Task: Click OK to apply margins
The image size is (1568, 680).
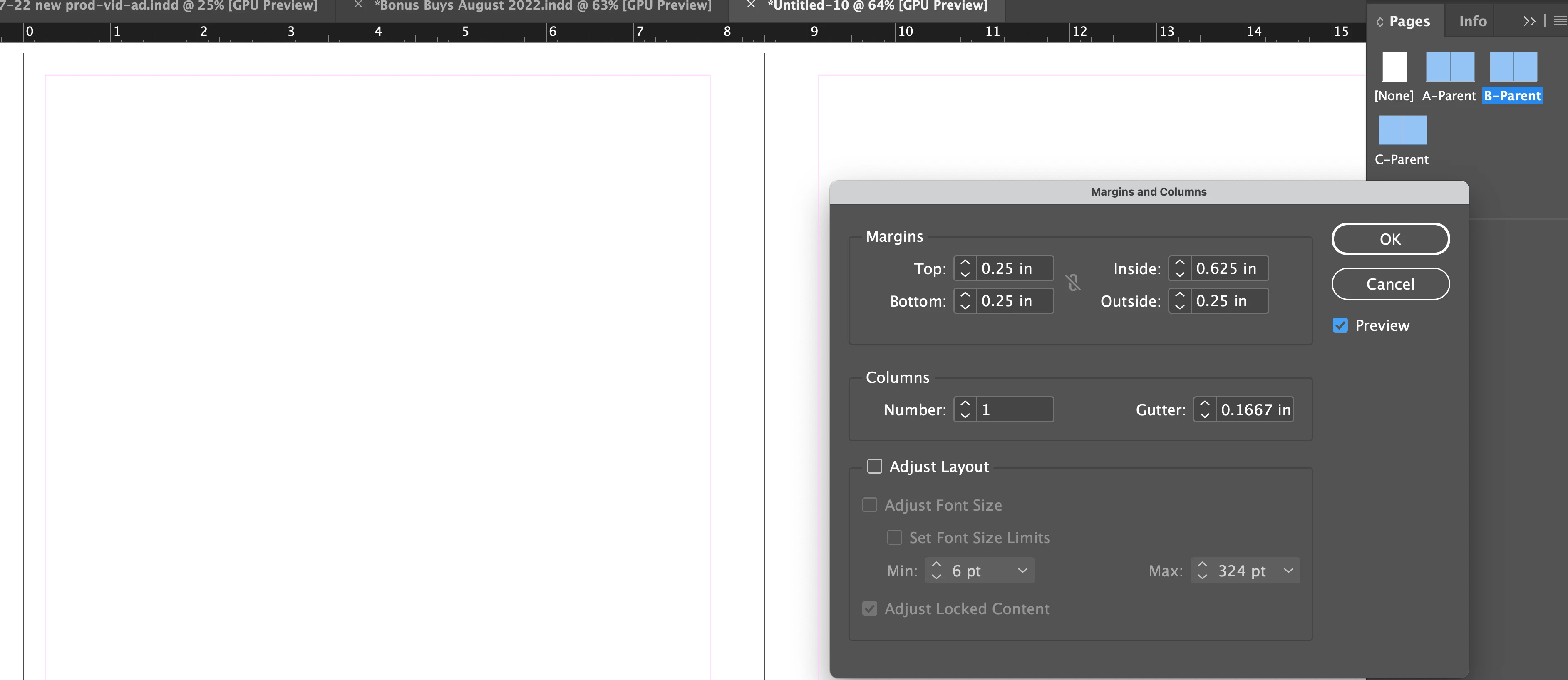Action: point(1390,238)
